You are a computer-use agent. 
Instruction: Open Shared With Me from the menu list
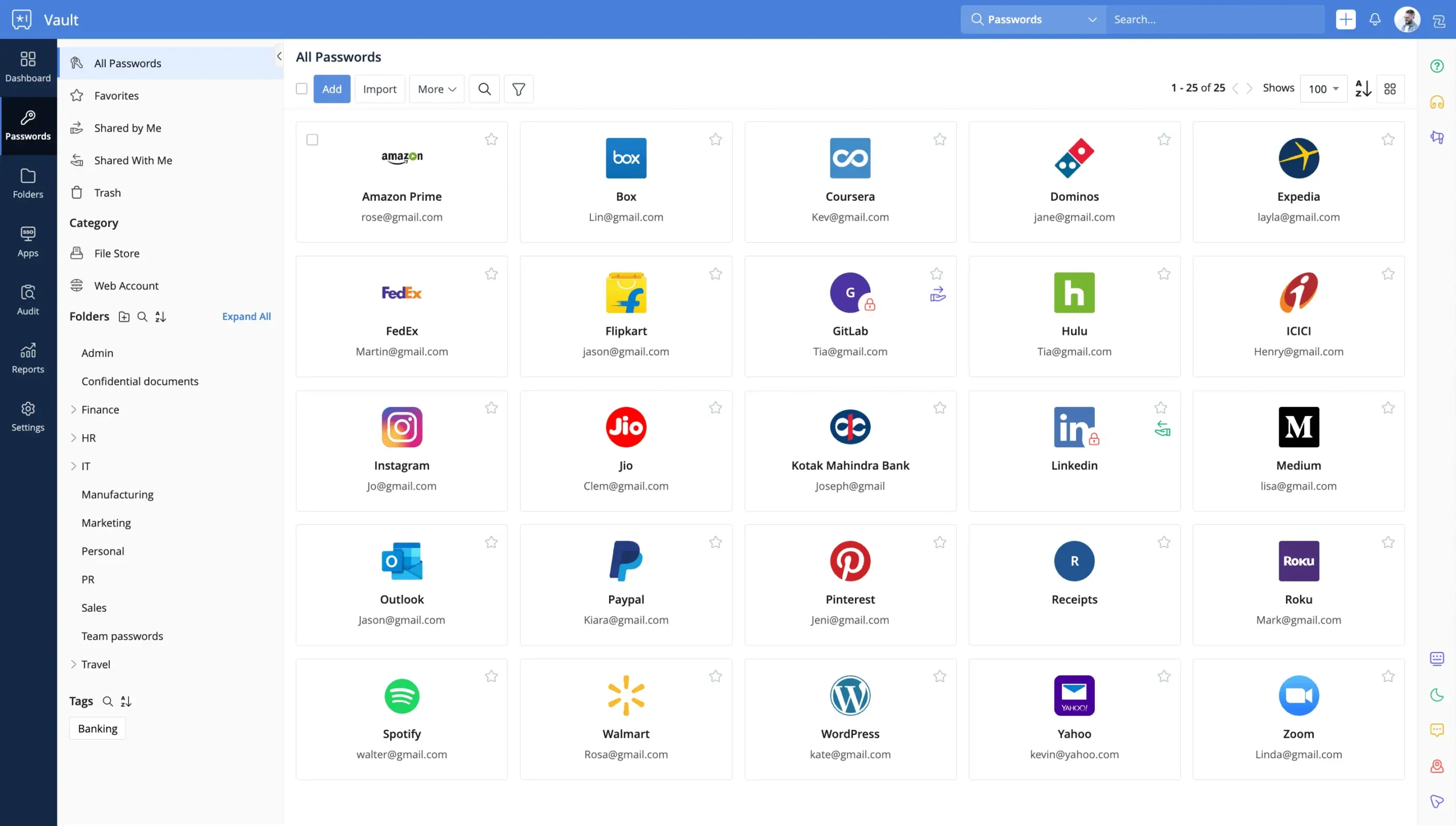133,160
